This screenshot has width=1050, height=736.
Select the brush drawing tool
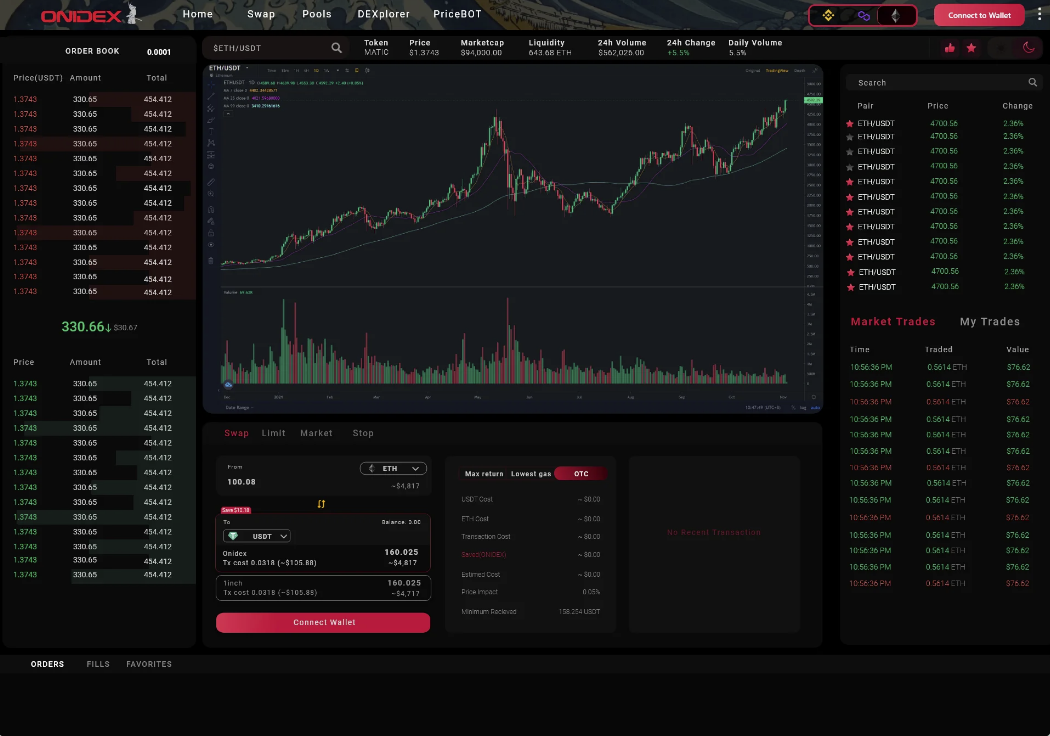tap(210, 120)
